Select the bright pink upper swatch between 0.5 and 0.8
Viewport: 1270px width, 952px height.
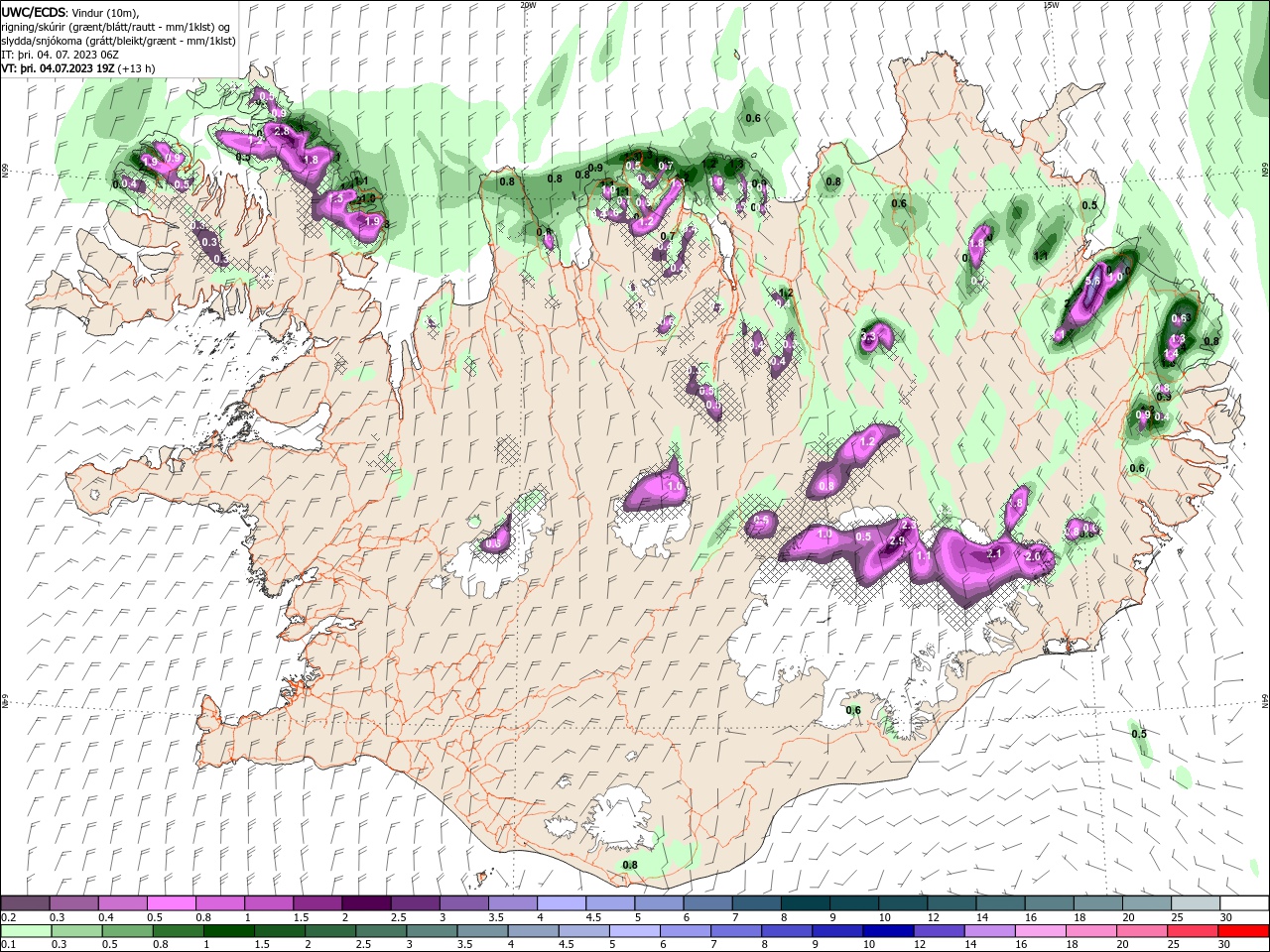(171, 903)
